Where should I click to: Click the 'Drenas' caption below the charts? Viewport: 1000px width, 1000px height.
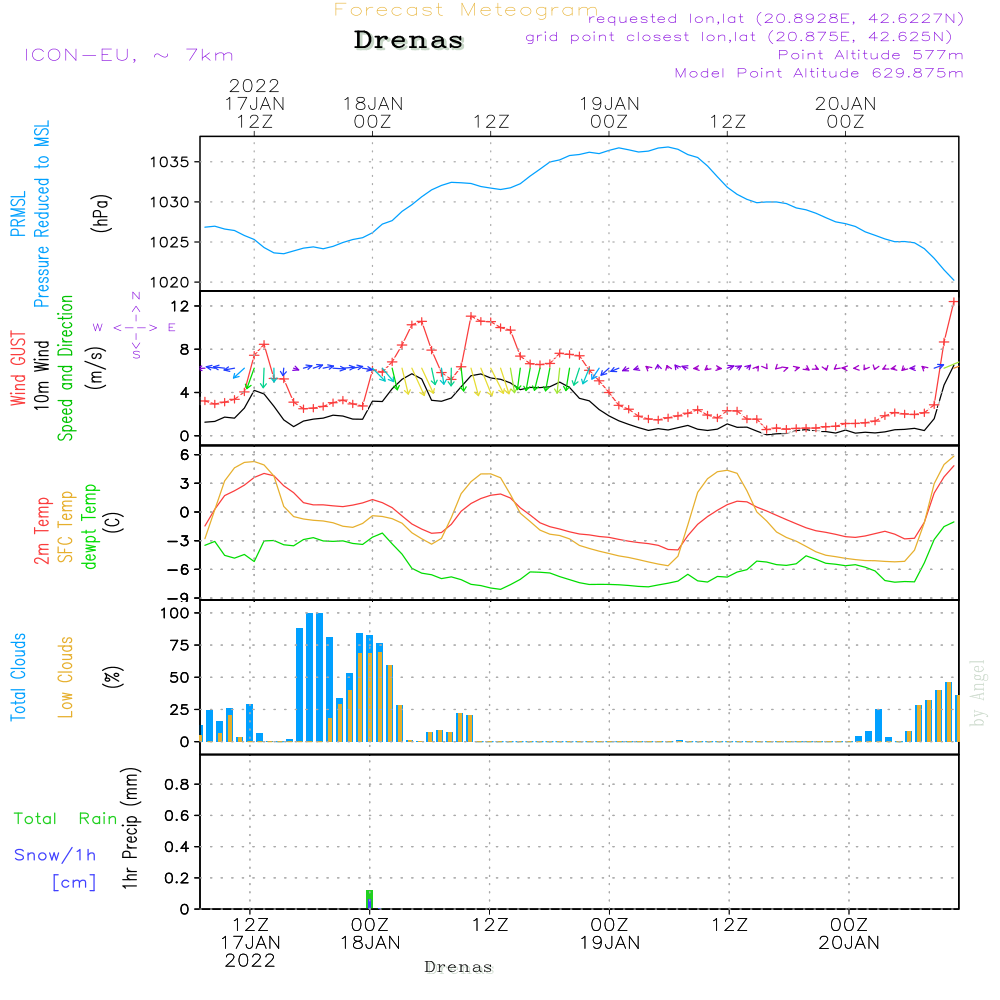tap(459, 967)
